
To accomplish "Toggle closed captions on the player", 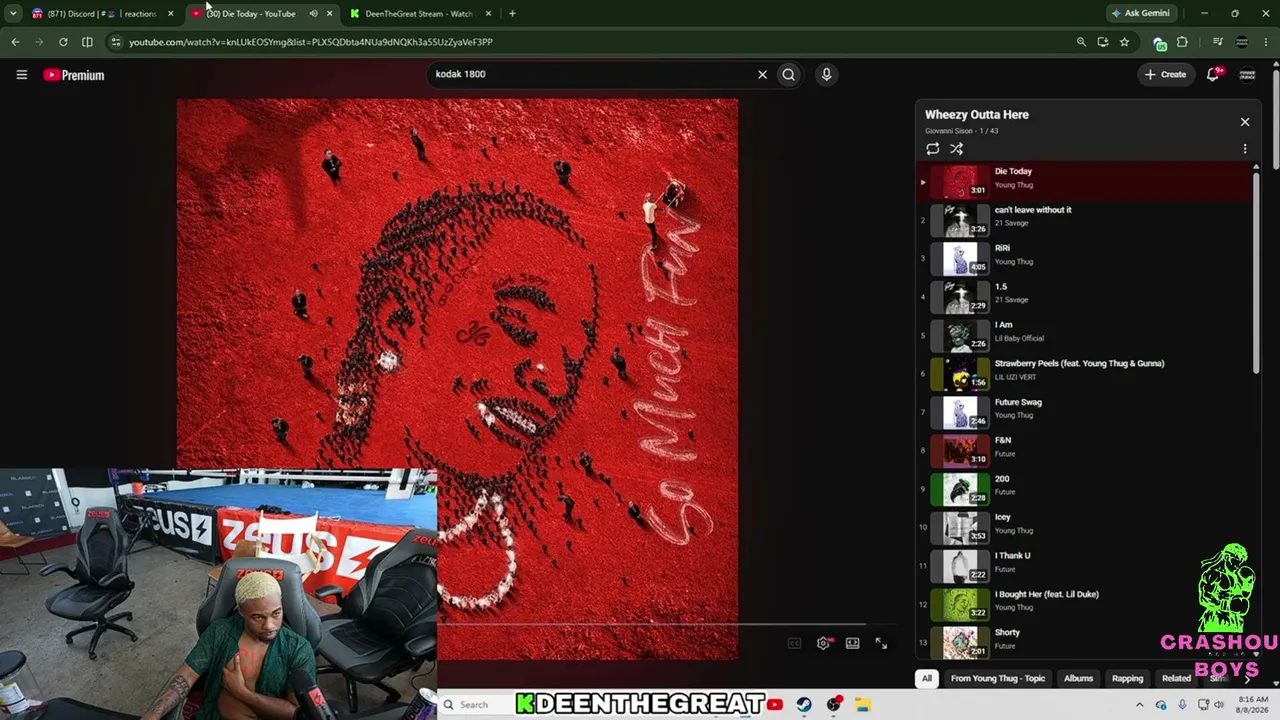I will coord(794,643).
